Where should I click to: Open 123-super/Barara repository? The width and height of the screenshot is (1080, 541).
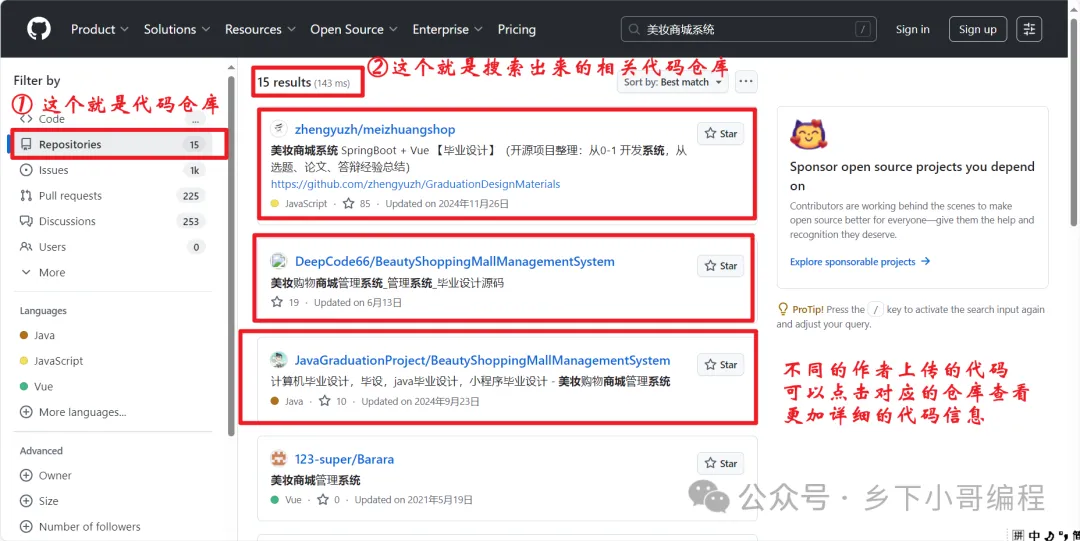pos(344,460)
